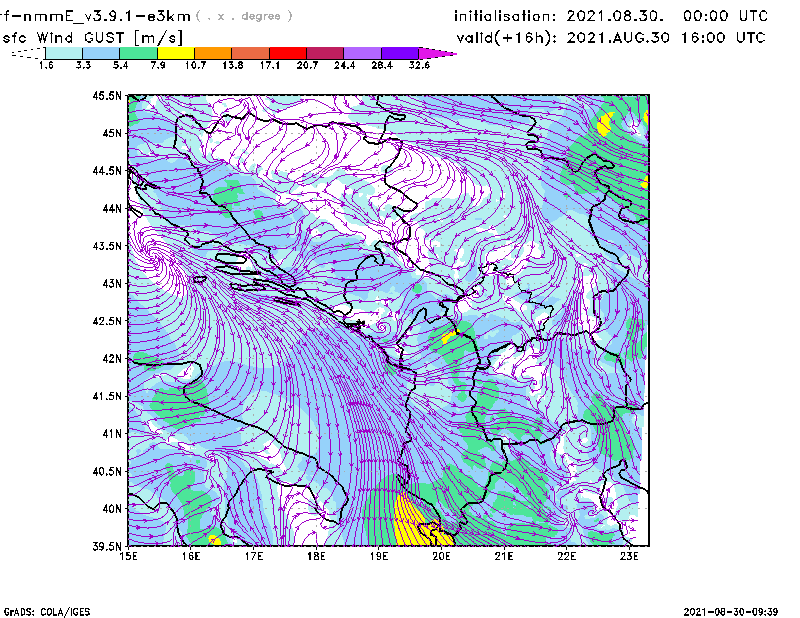Viewport: 800px width, 618px height.
Task: Pick the salmon 13.8–17.1 legend swatch
Action: click(251, 53)
